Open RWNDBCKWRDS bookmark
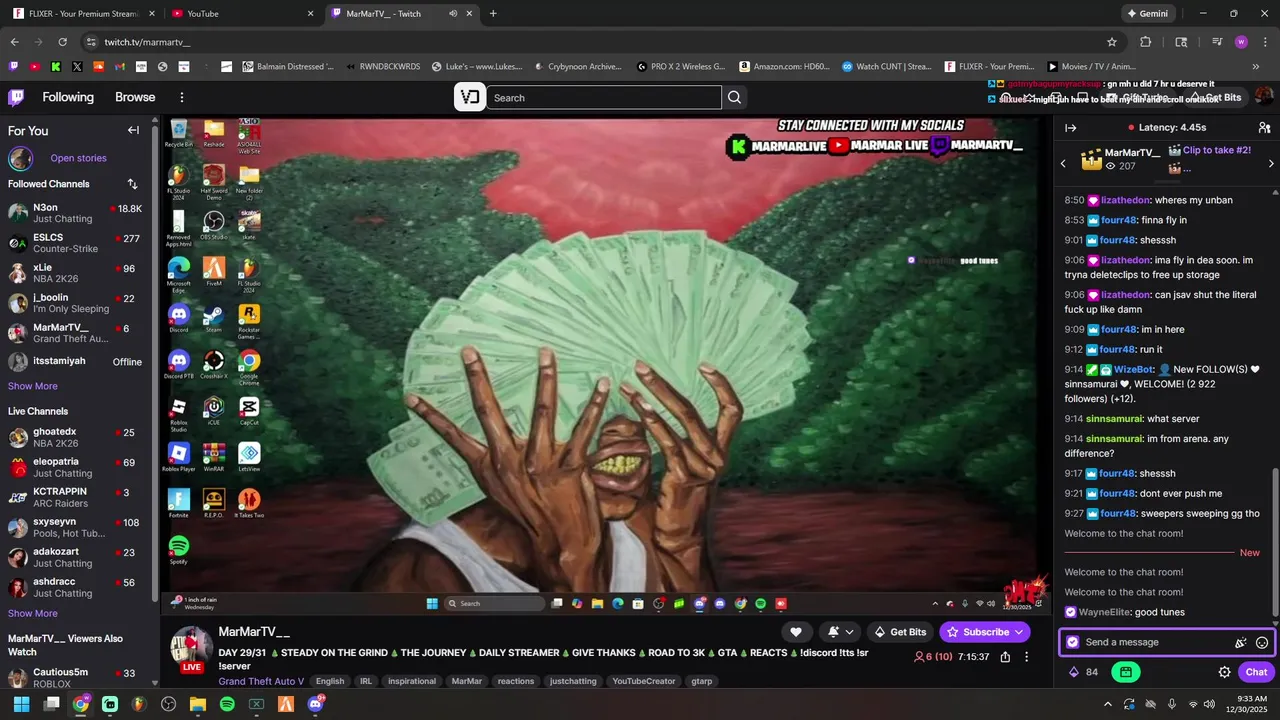The height and width of the screenshot is (720, 1280). coord(383,67)
